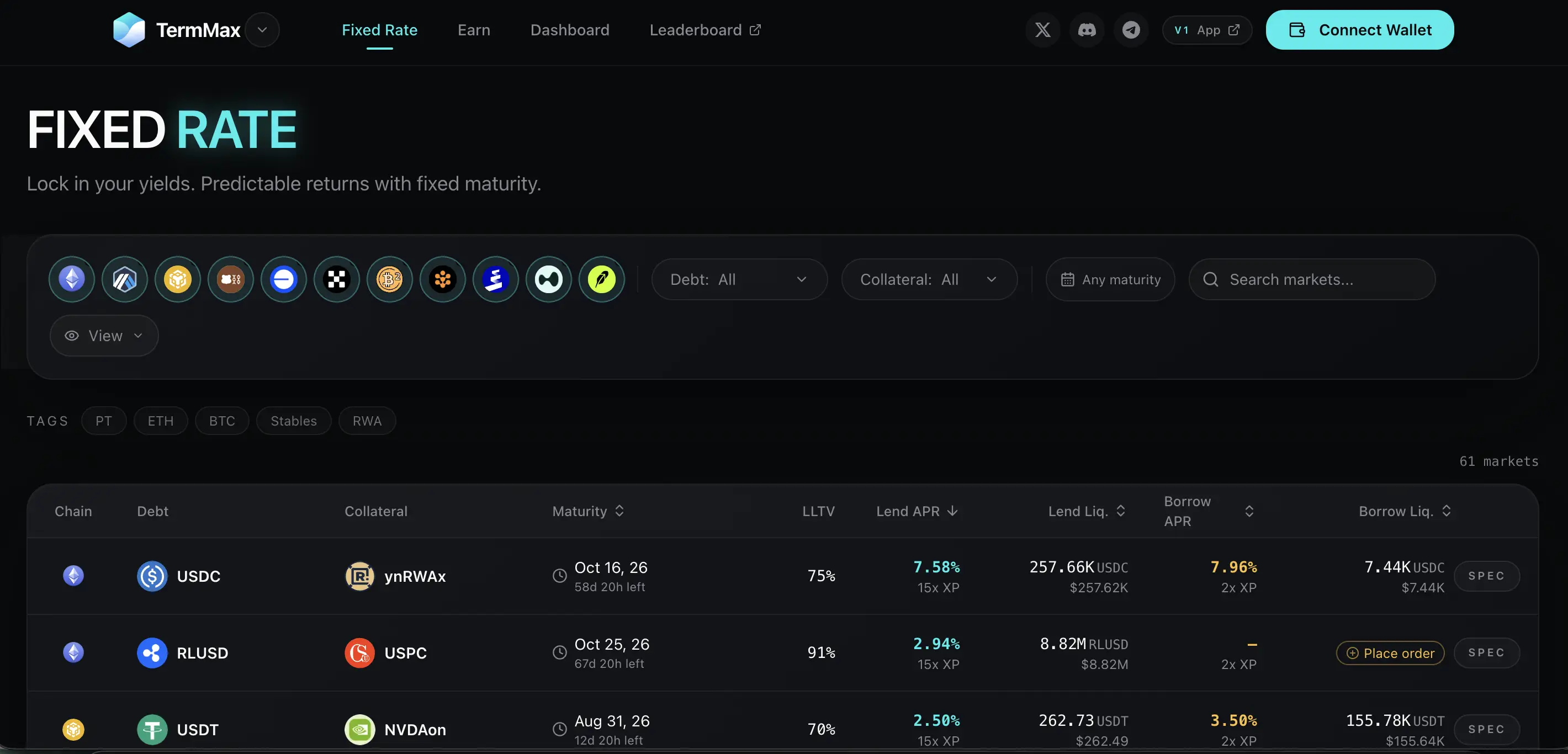Sort the table by Maturity
The height and width of the screenshot is (754, 1568).
(588, 511)
